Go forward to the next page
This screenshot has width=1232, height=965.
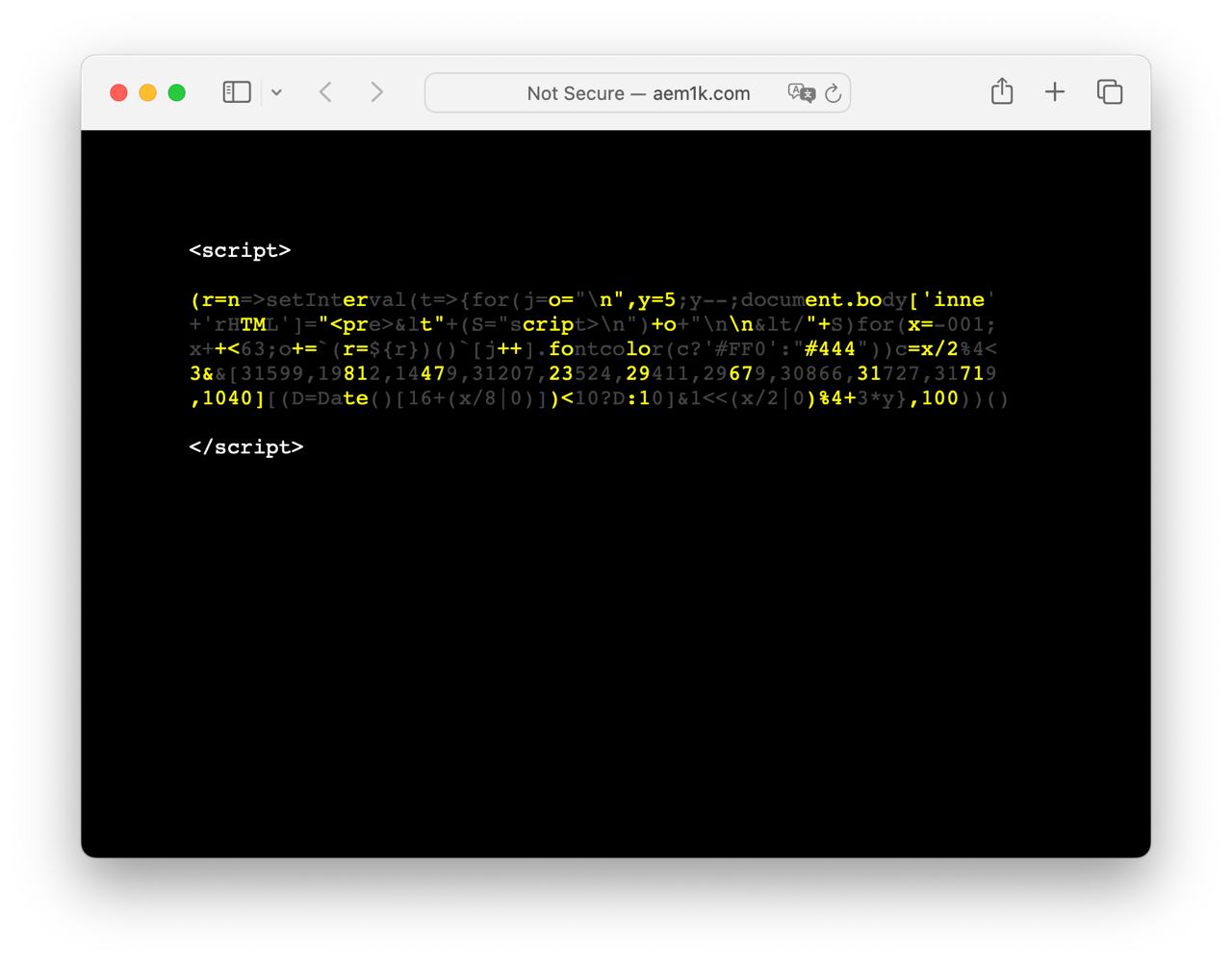point(376,92)
